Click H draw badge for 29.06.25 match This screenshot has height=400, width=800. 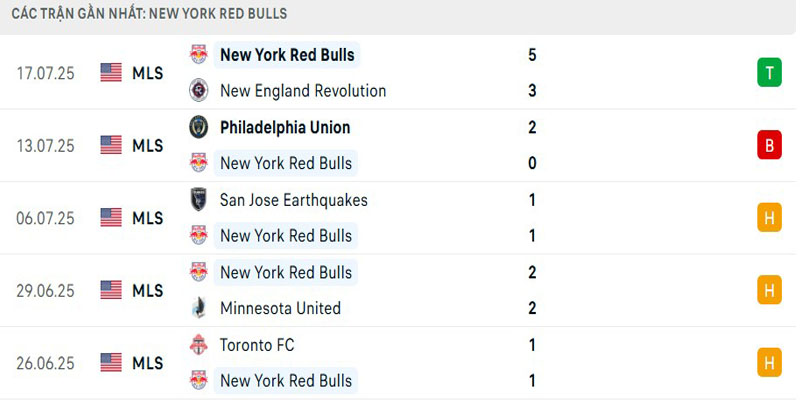(769, 290)
